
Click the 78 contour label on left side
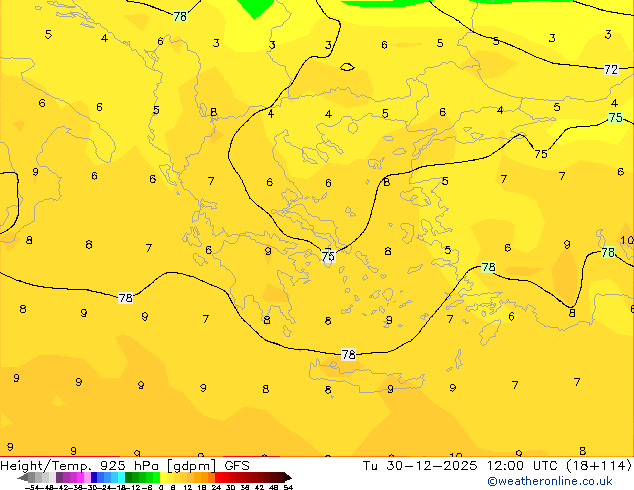125,298
